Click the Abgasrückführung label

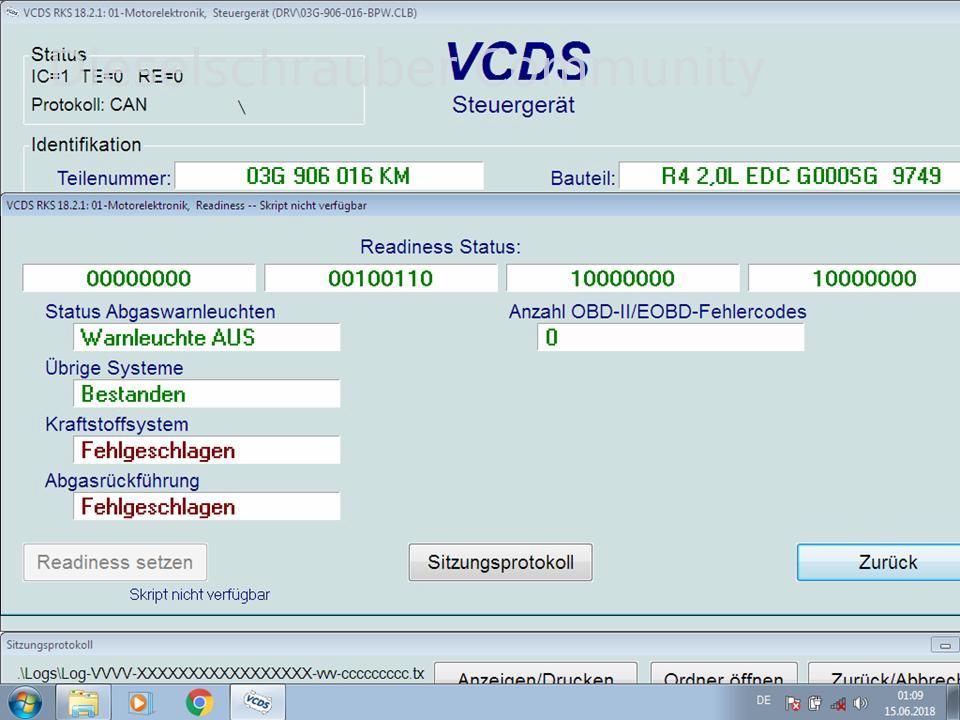click(x=122, y=481)
